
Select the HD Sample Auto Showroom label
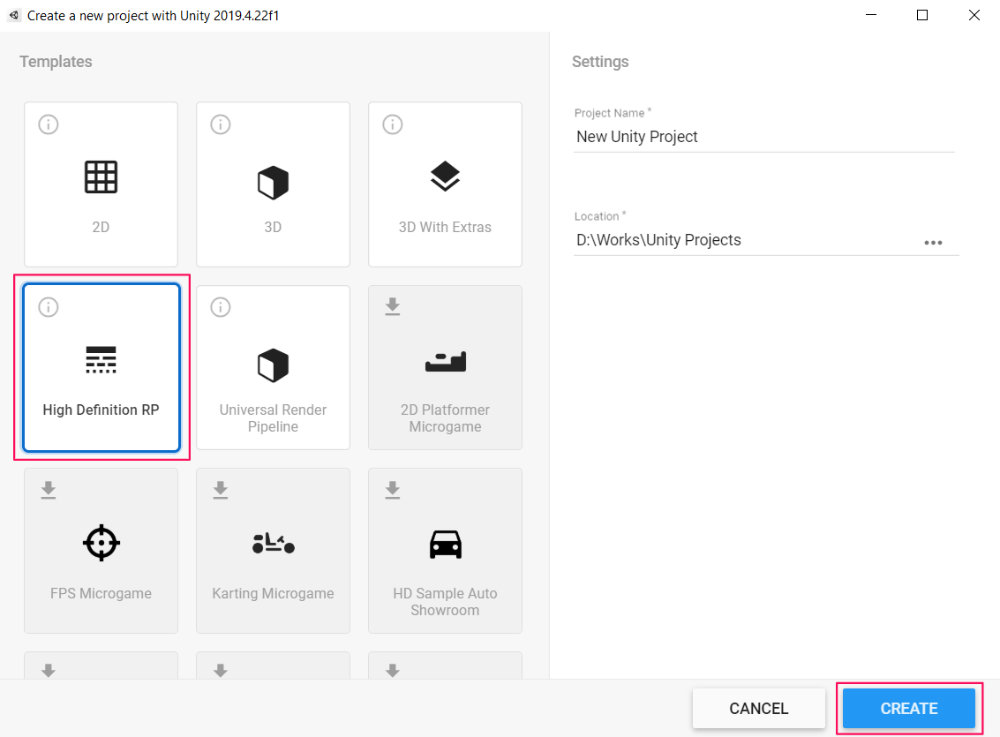pyautogui.click(x=445, y=602)
